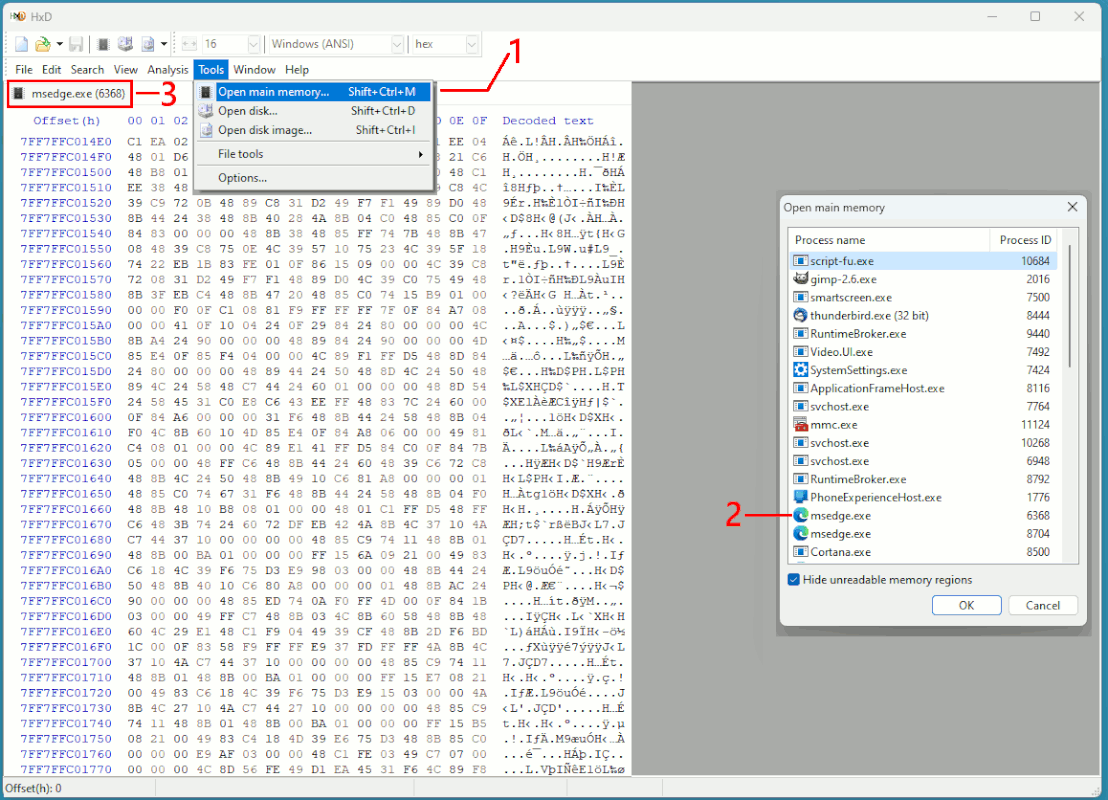The height and width of the screenshot is (800, 1108).
Task: Choose Open disk image menu entry
Action: (314, 130)
